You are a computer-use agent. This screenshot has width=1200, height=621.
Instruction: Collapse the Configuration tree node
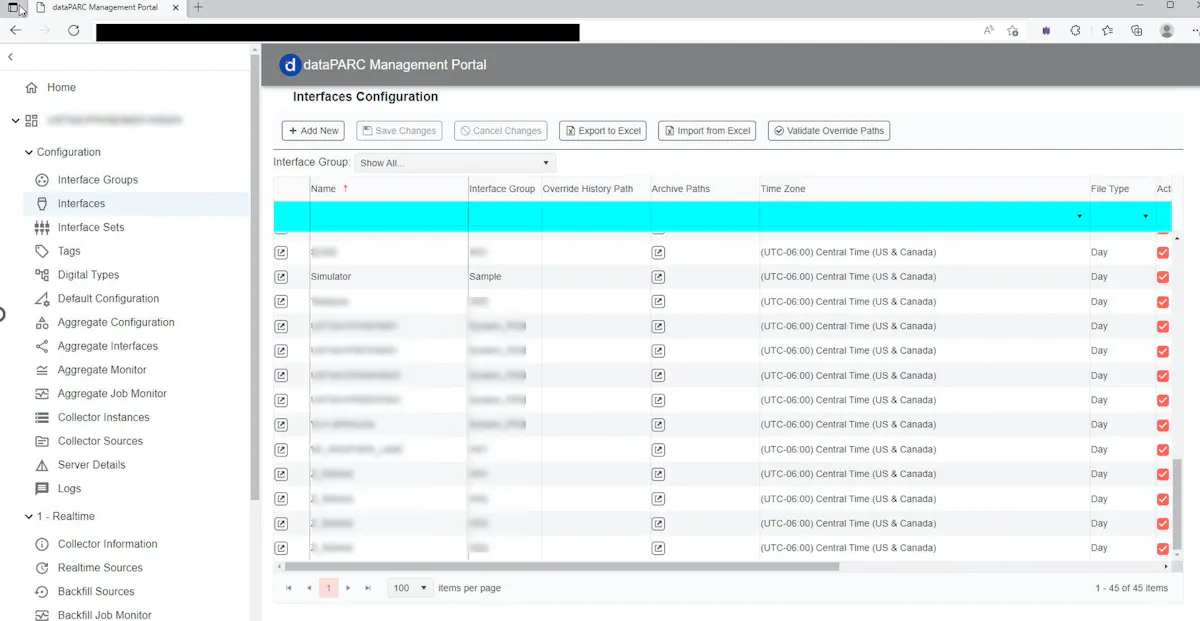click(28, 153)
